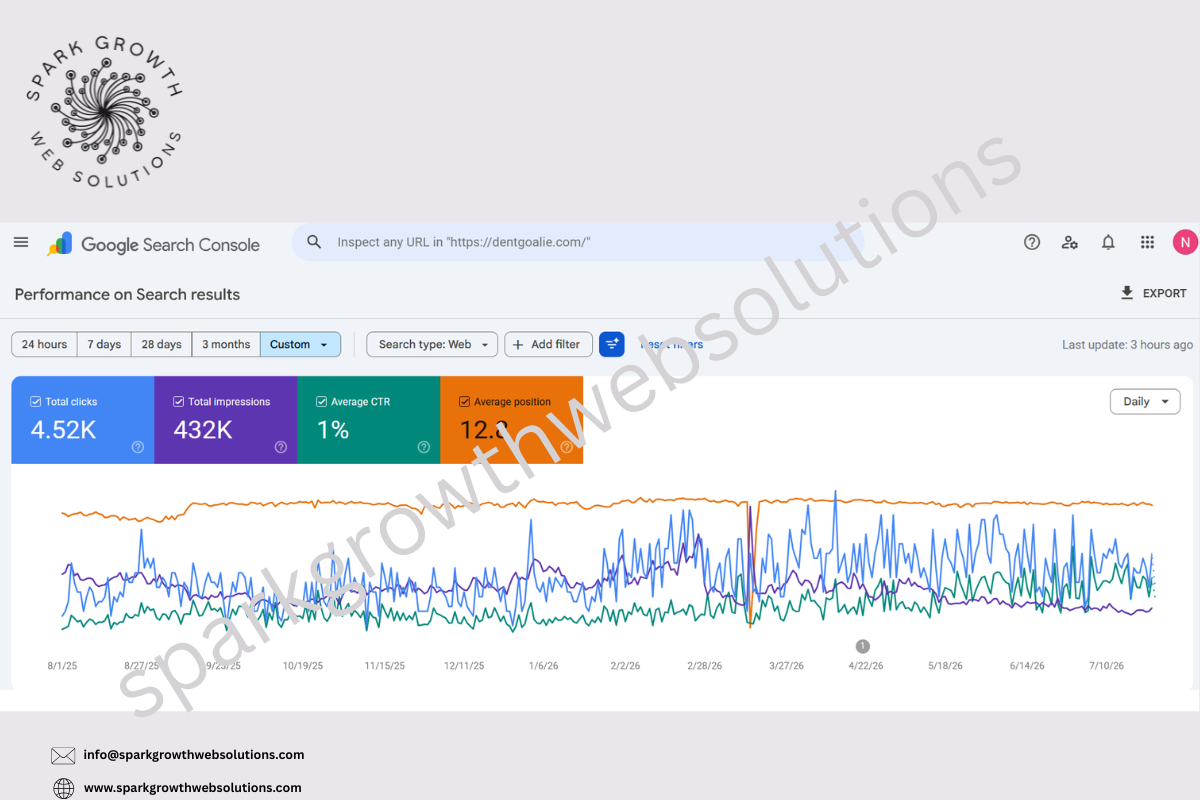Click the 11/15/25 axis date label
This screenshot has height=800, width=1200.
pos(384,666)
